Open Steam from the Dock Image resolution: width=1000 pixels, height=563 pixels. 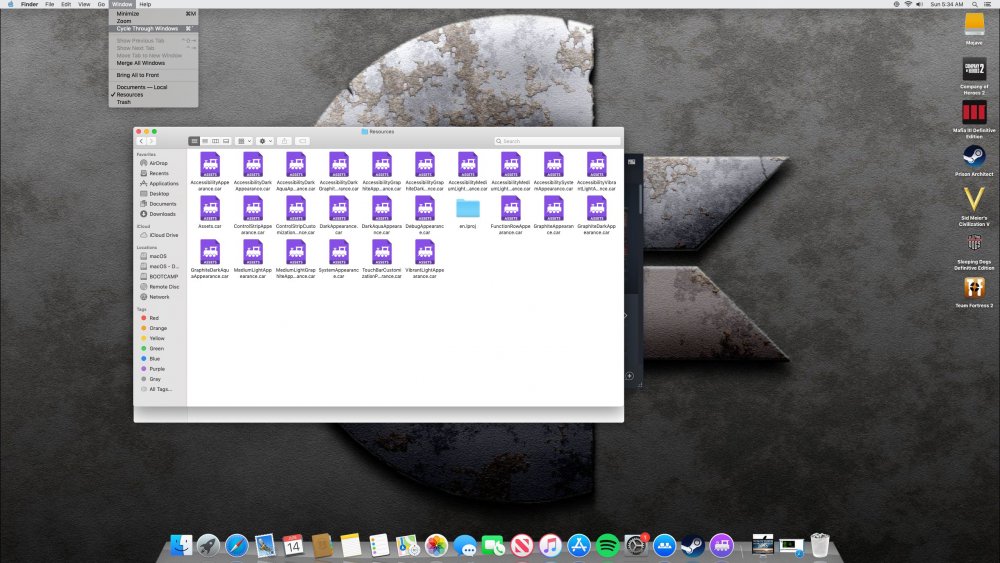693,546
